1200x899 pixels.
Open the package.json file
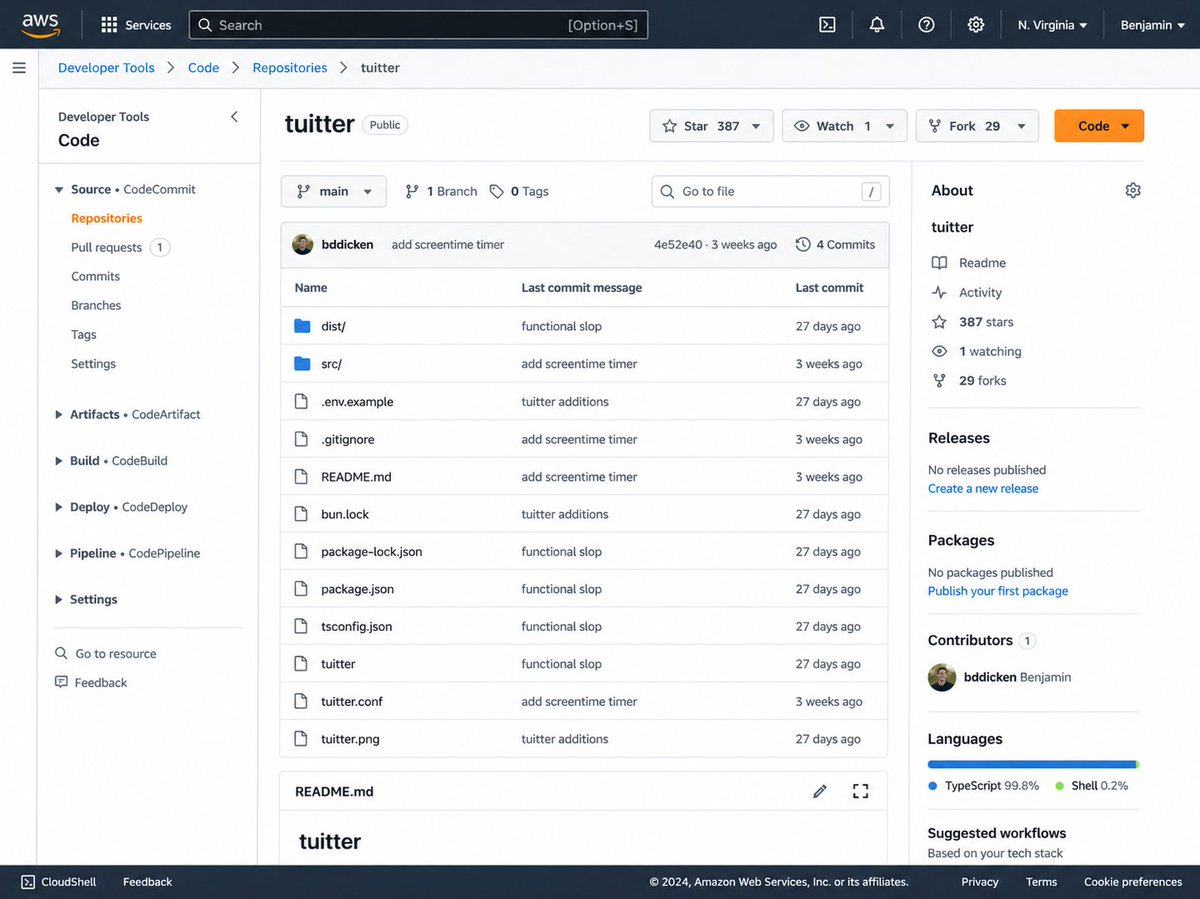point(357,589)
